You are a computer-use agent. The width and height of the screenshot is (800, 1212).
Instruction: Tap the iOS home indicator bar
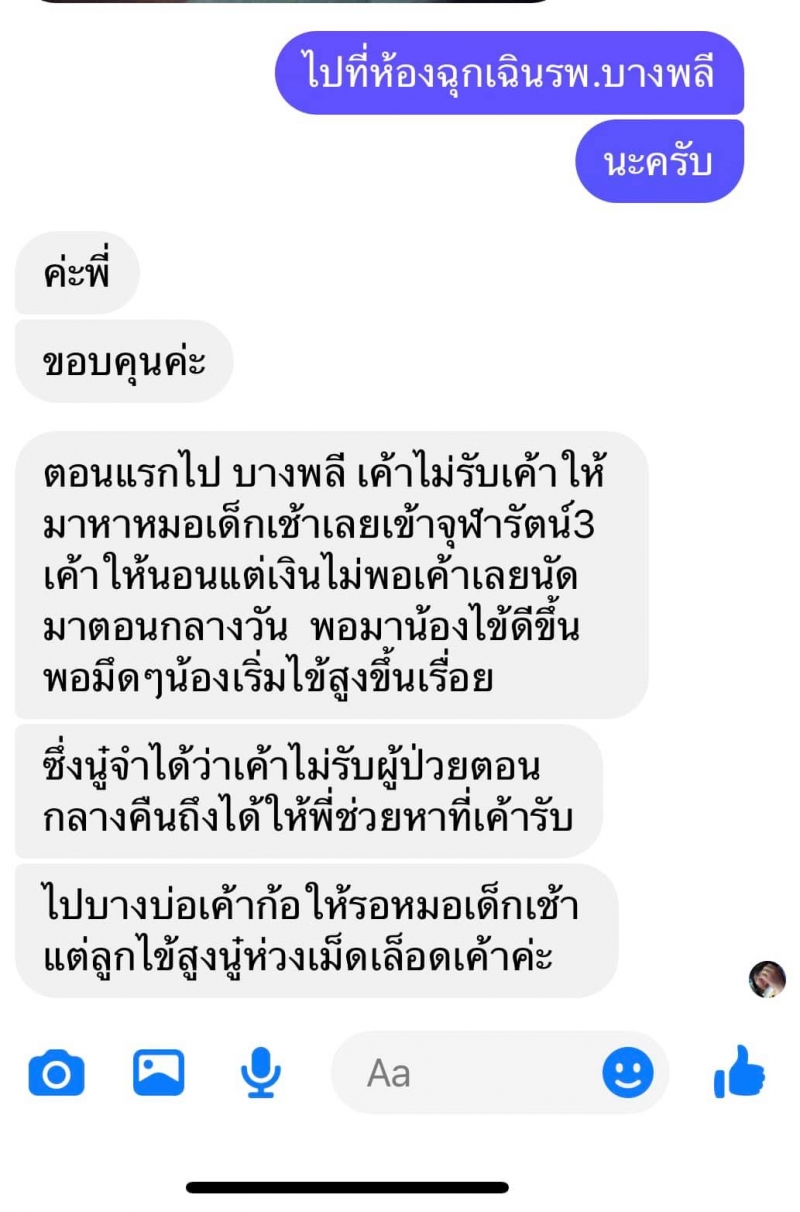[348, 1188]
